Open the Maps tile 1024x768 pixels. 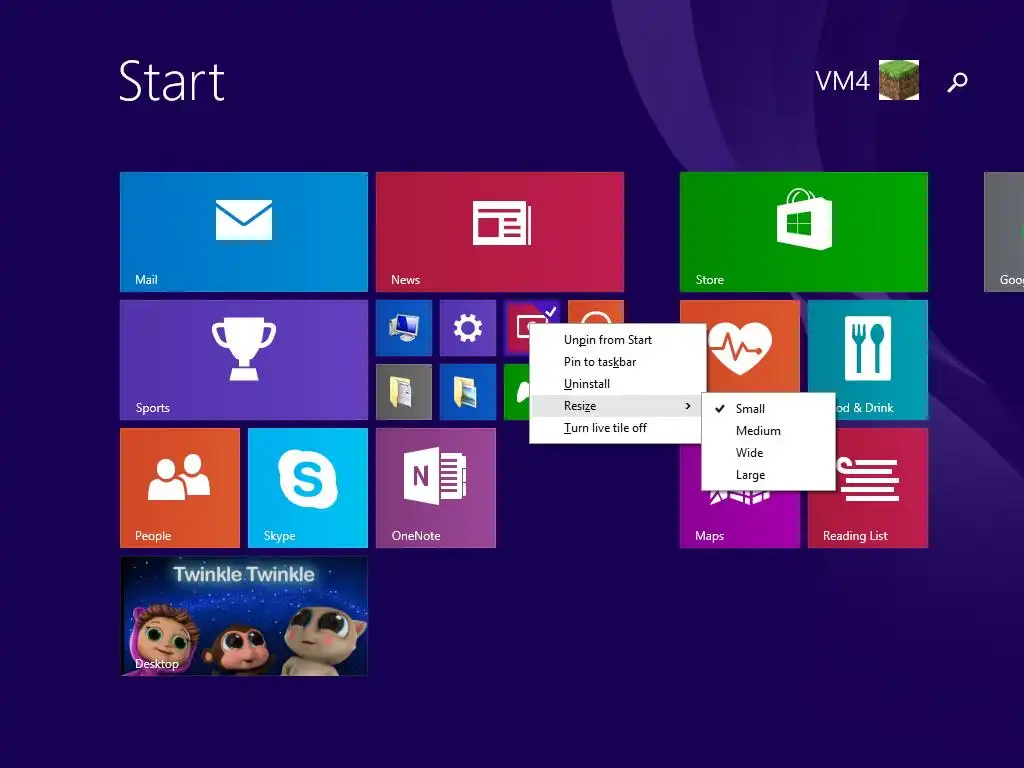point(739,519)
